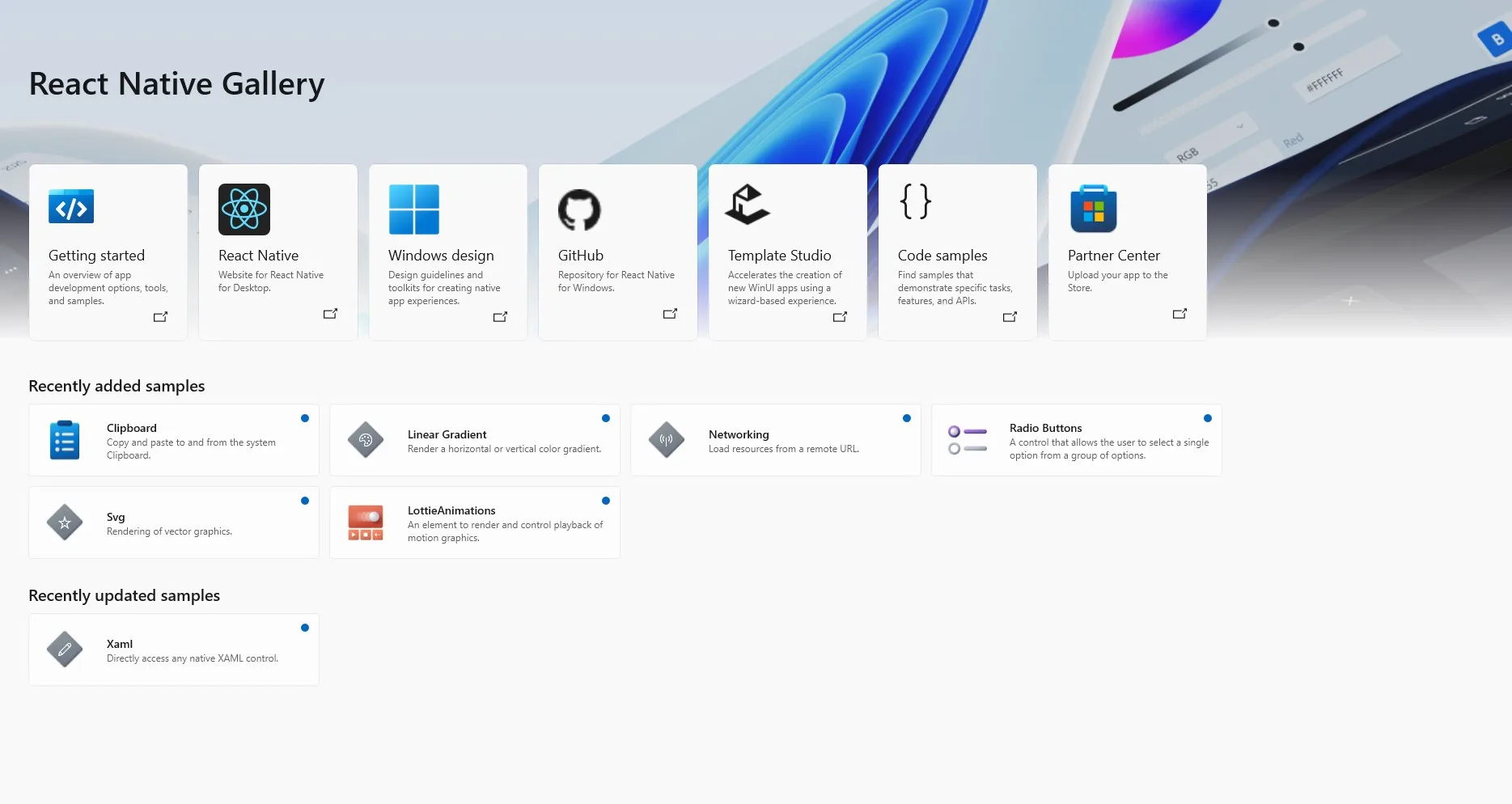Open external link icon on GitHub tile

(x=670, y=314)
